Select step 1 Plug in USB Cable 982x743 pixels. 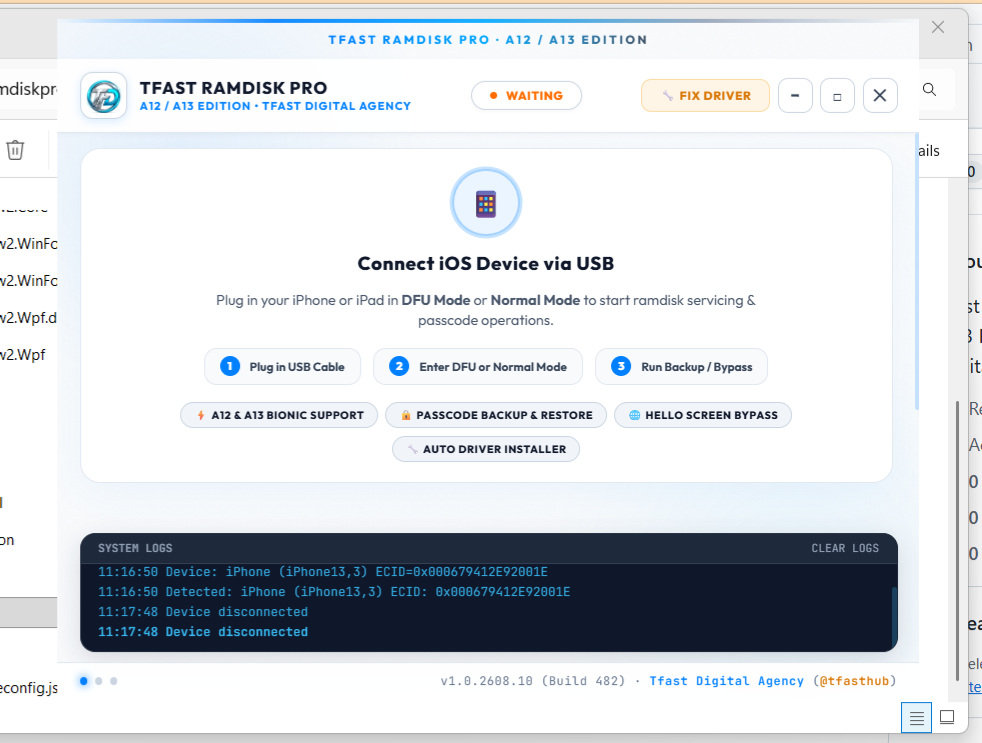click(x=282, y=366)
